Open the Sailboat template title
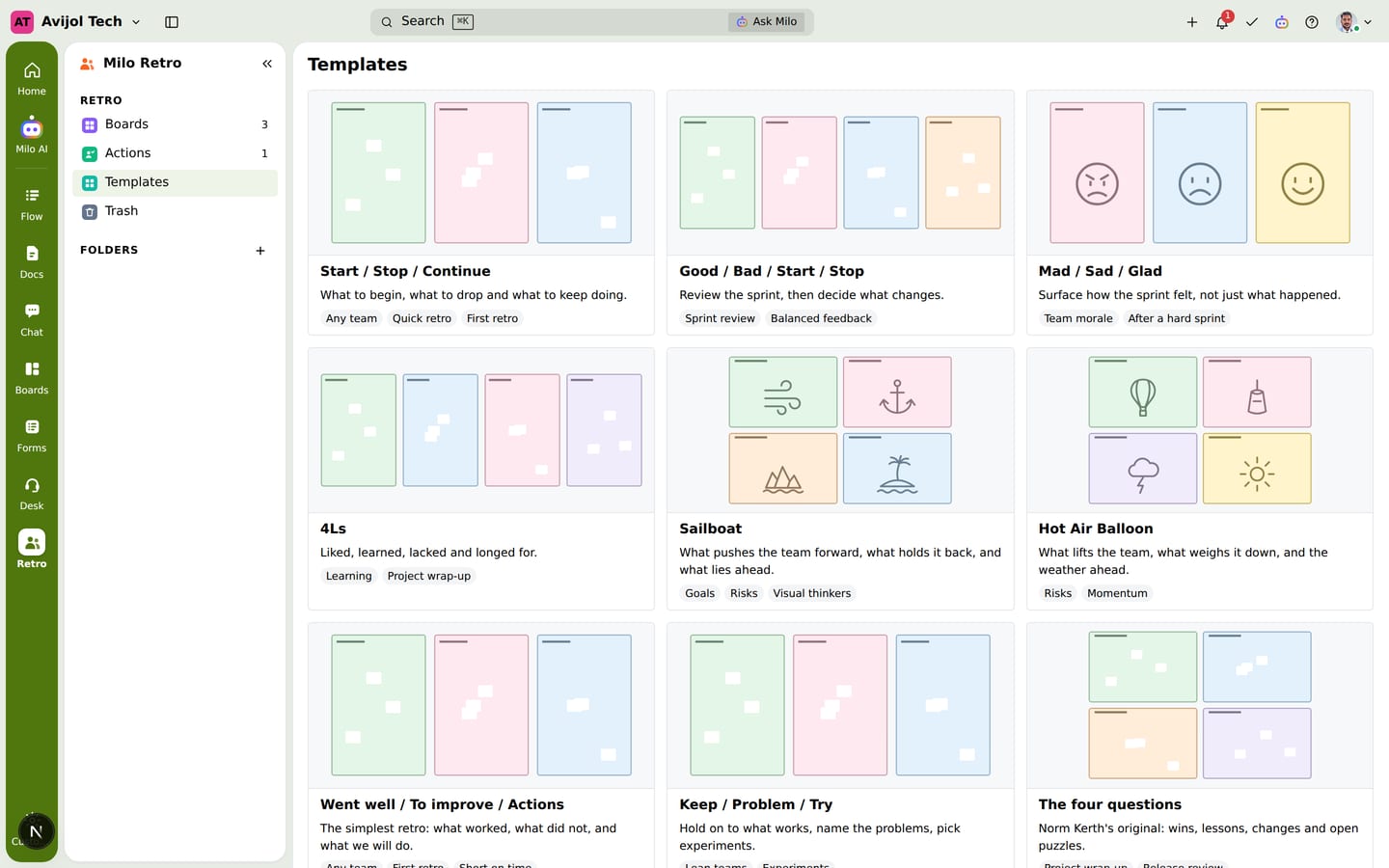The height and width of the screenshot is (868, 1389). coord(710,529)
